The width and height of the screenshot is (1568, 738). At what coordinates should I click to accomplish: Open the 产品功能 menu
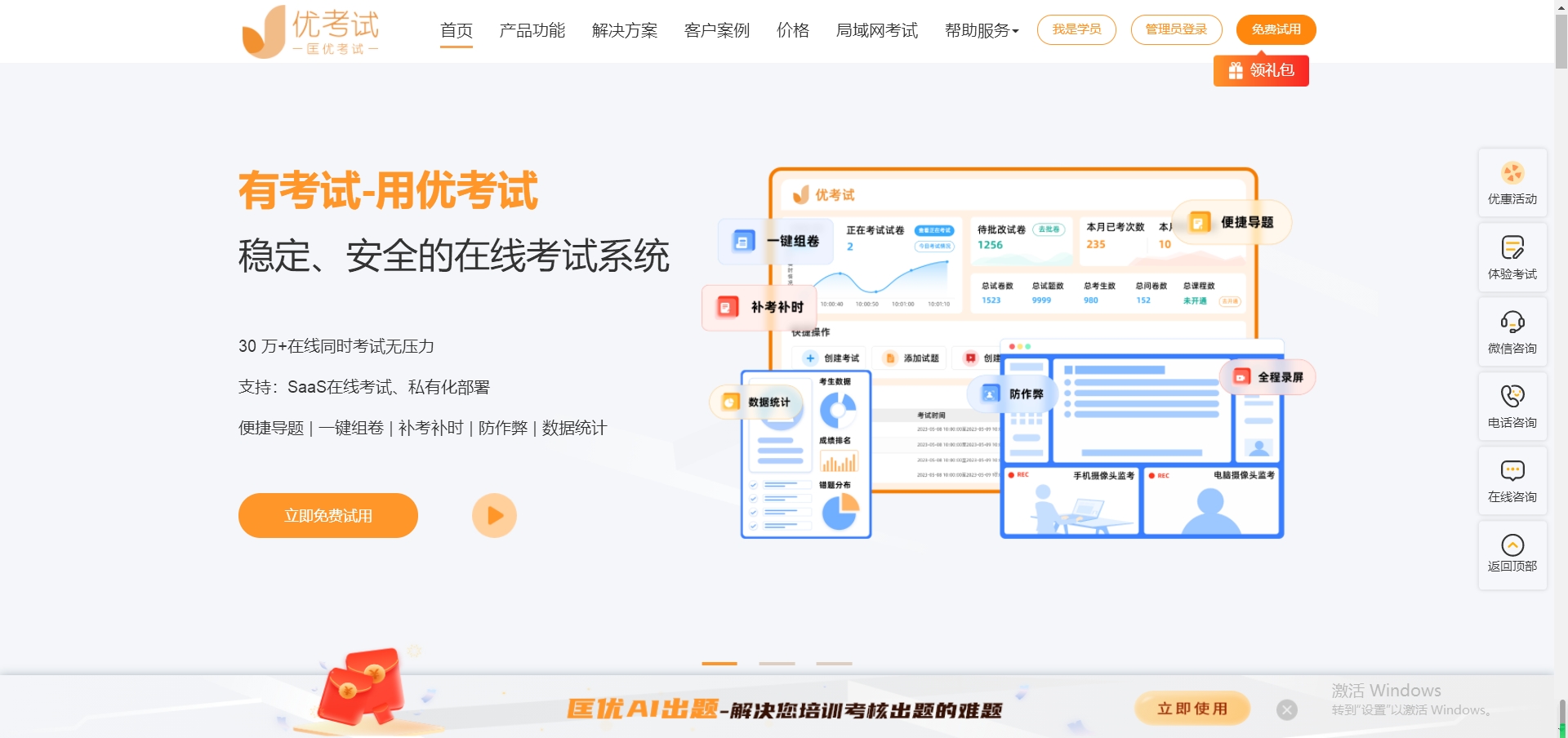pyautogui.click(x=532, y=31)
